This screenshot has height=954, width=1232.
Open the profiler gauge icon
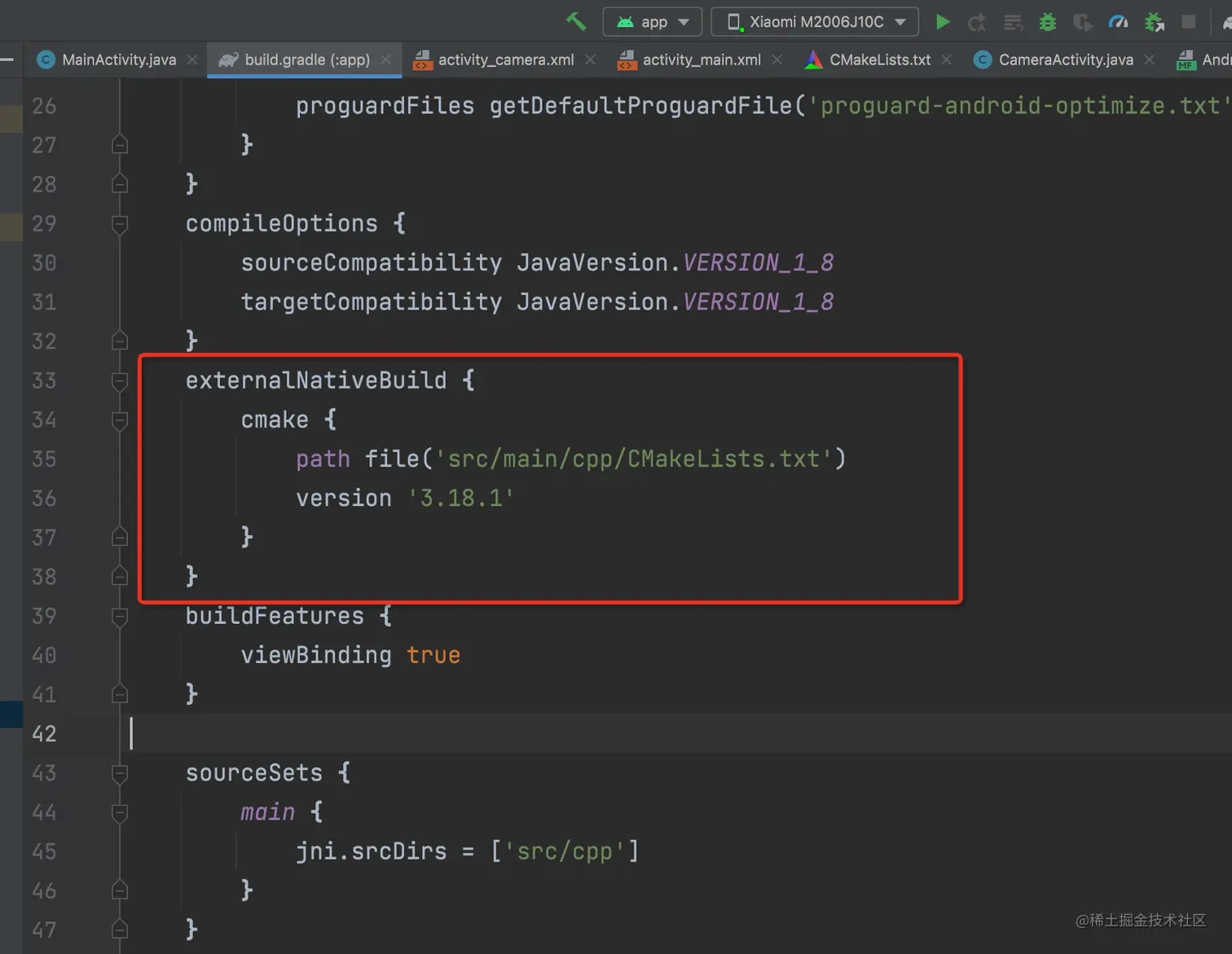(1119, 22)
